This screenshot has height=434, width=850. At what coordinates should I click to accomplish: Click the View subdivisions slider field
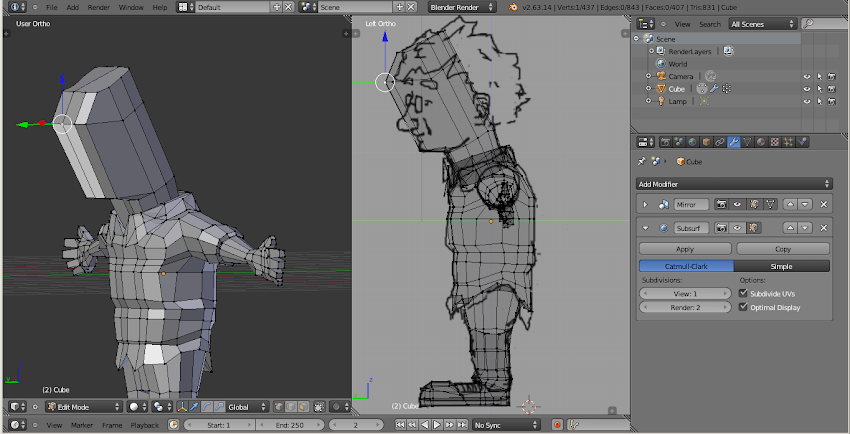[685, 294]
